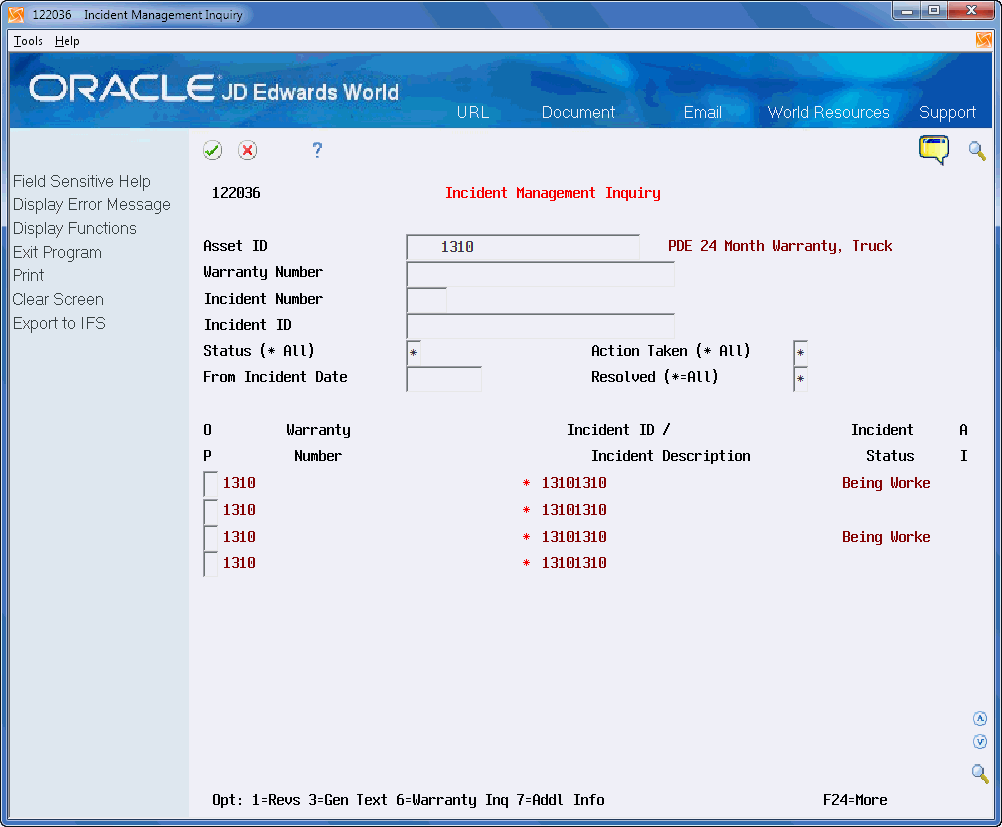
Task: Click the program number 122036 text
Action: tap(236, 193)
